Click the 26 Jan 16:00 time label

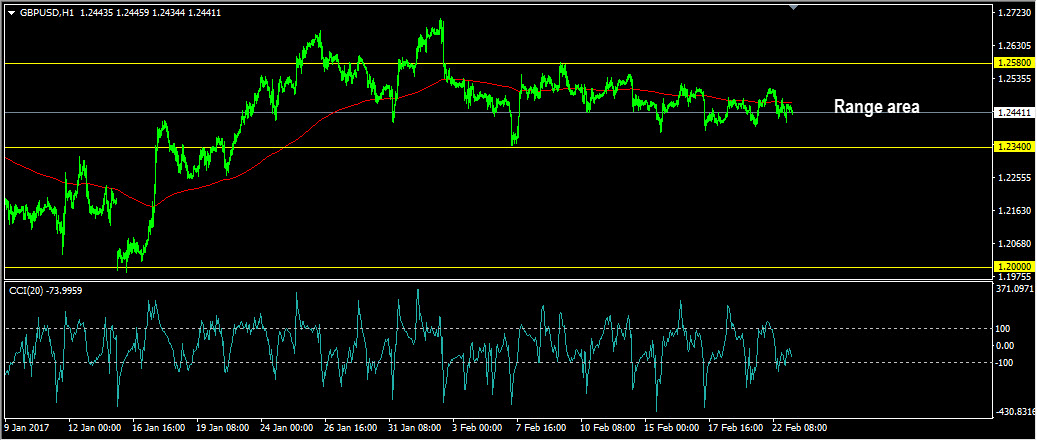coord(351,428)
